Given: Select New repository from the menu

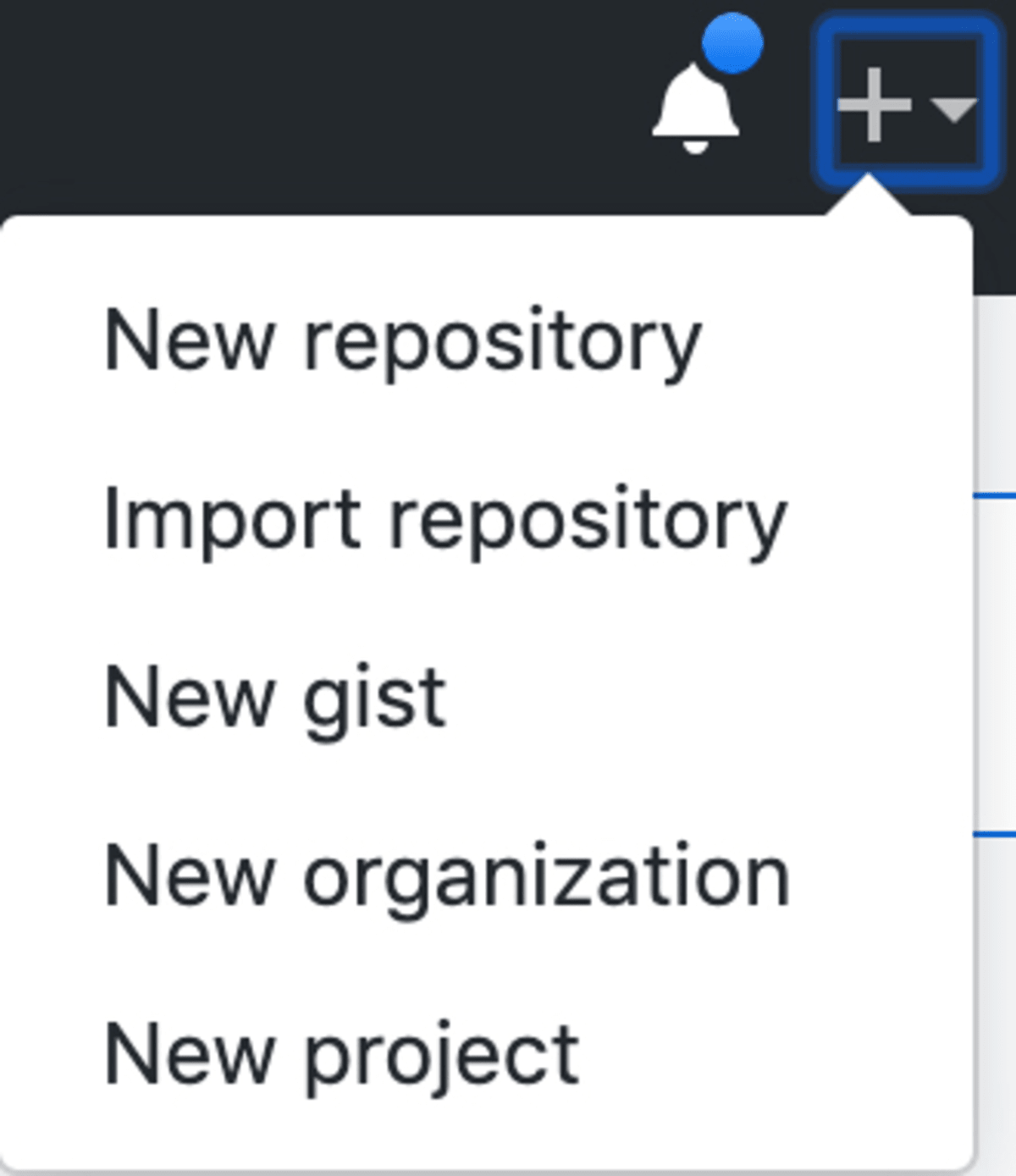Looking at the screenshot, I should 402,339.
